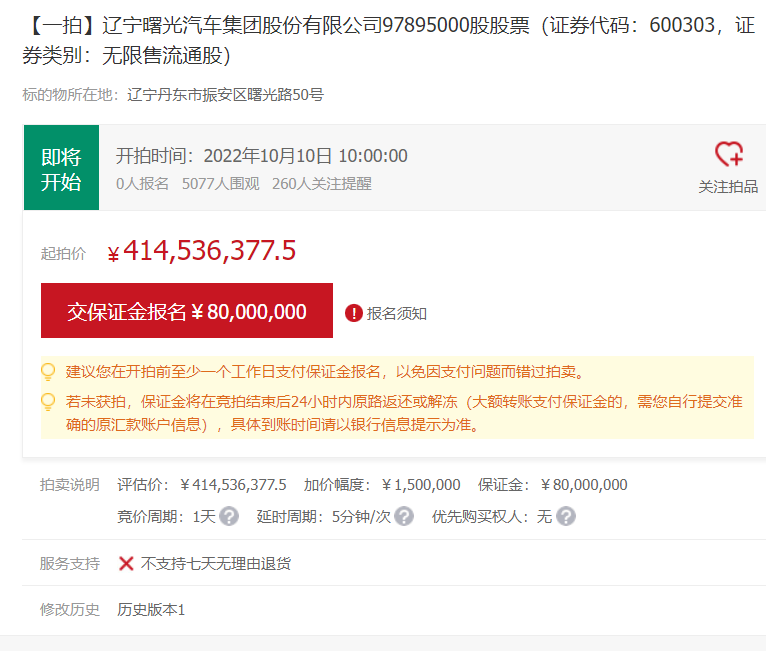The width and height of the screenshot is (766, 651).
Task: Open the 报名须知 link
Action: coord(397,314)
